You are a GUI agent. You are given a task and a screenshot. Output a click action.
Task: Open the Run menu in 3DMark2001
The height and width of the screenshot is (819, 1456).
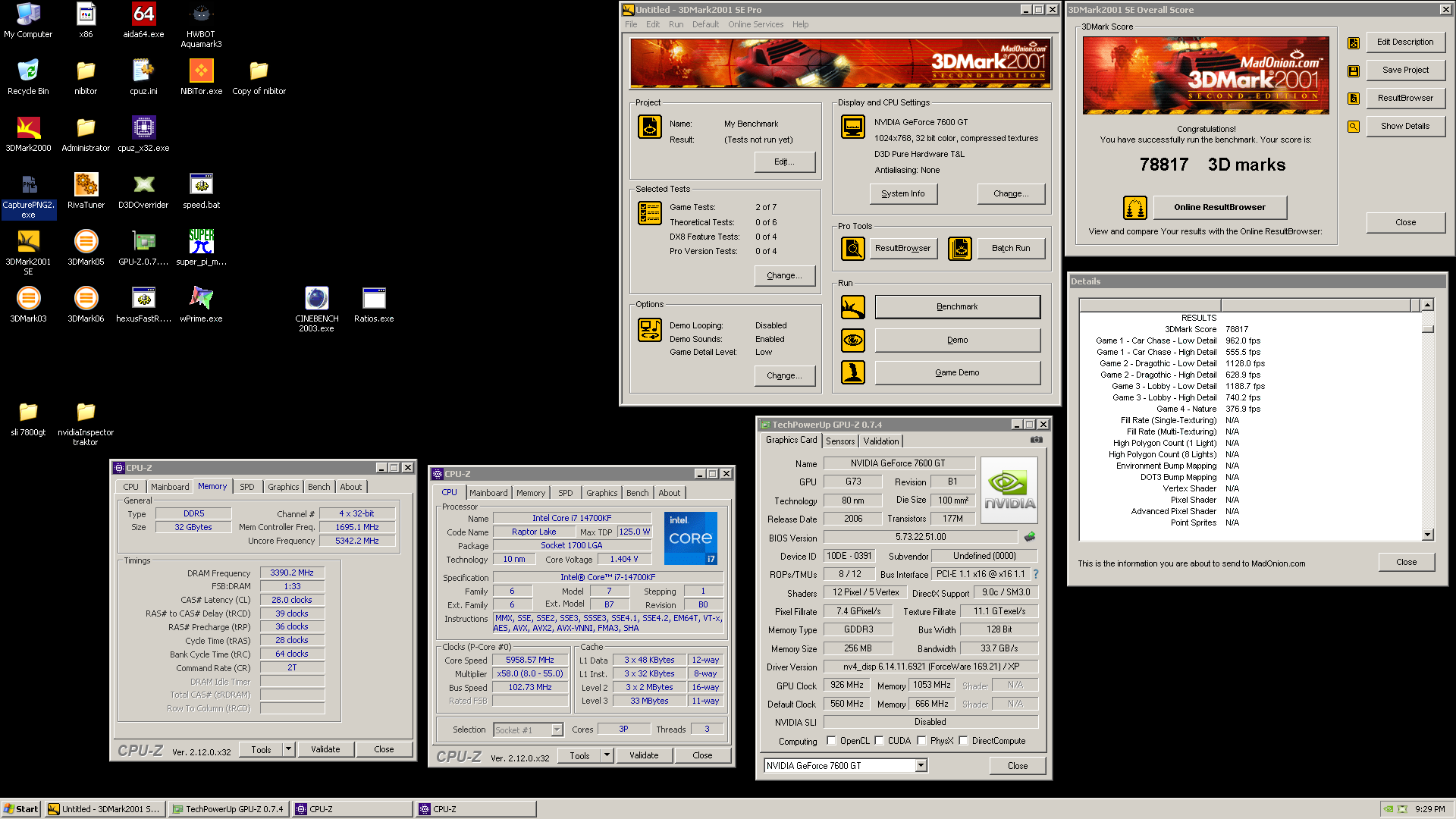click(x=676, y=24)
